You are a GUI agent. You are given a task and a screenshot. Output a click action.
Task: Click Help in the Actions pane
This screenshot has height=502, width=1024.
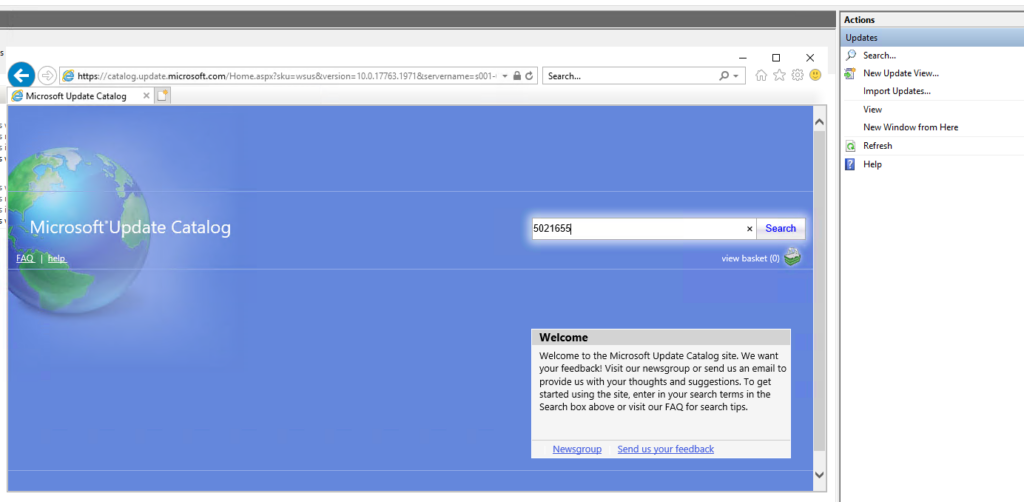872,165
